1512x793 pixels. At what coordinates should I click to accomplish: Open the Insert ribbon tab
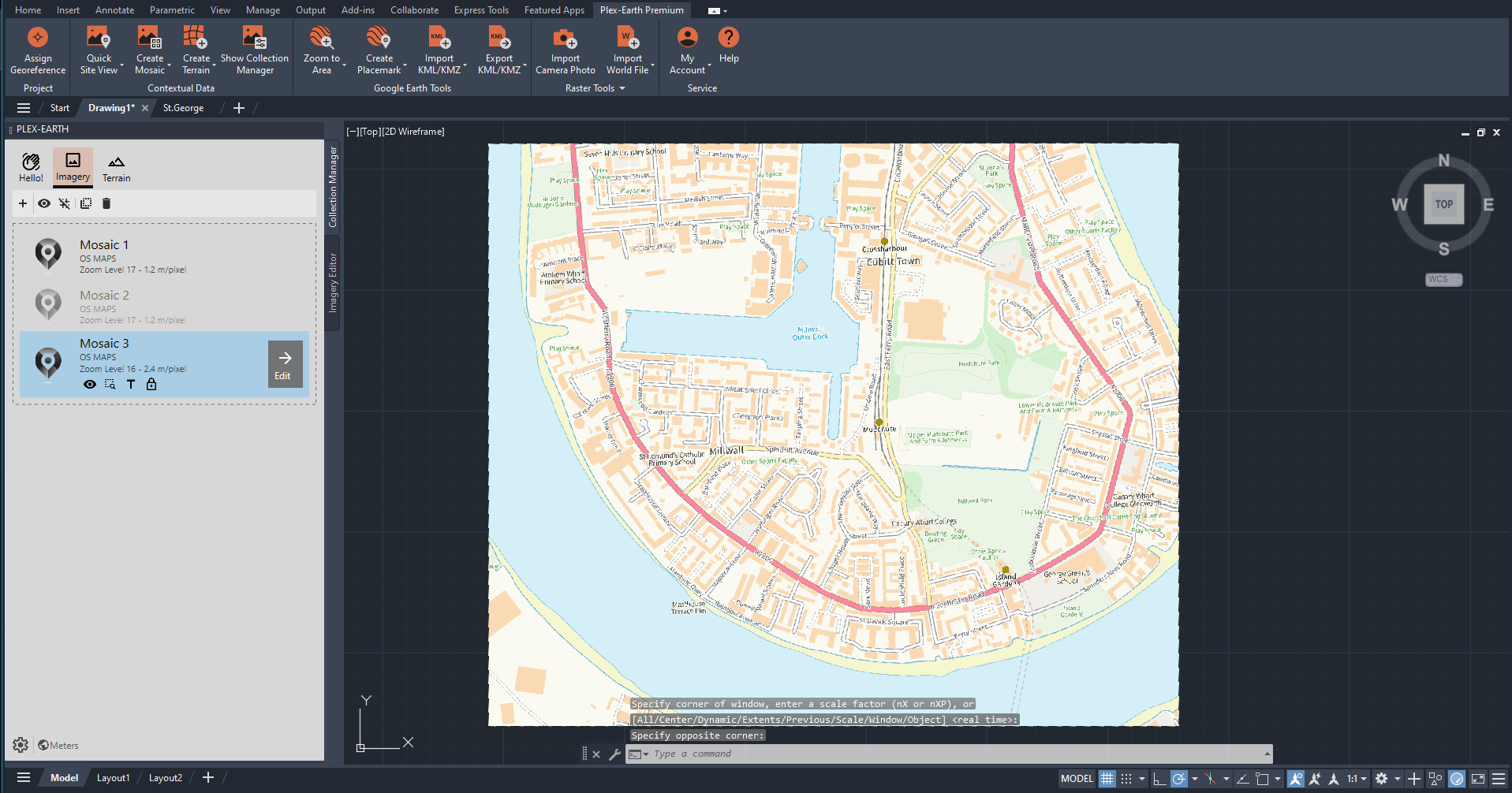click(x=68, y=10)
